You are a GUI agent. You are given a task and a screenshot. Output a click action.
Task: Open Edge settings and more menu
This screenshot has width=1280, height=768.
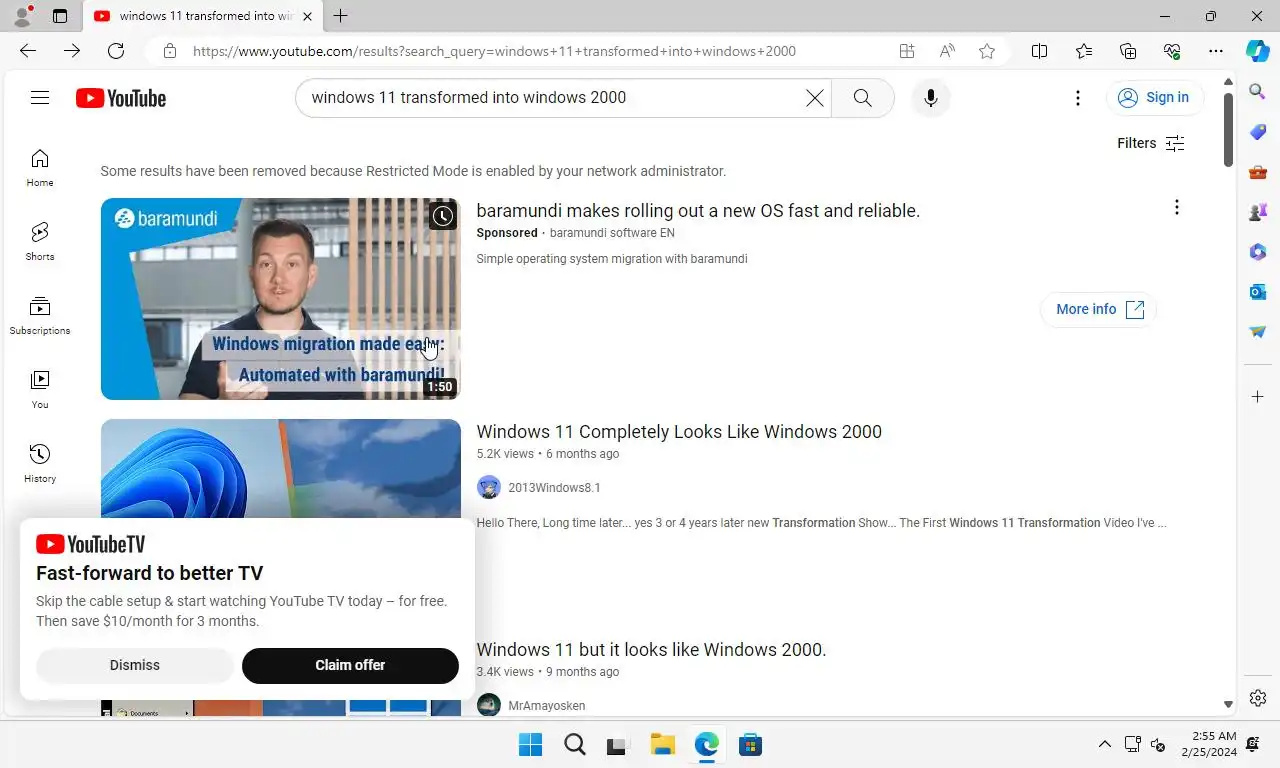pos(1216,51)
